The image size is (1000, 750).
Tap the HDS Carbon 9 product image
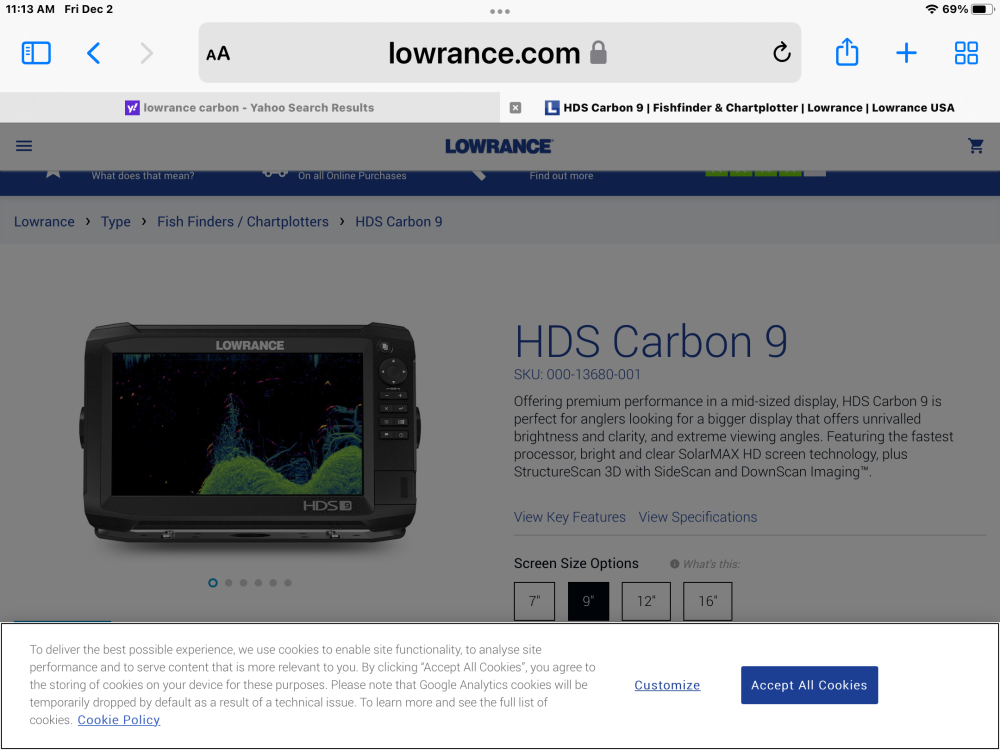250,432
